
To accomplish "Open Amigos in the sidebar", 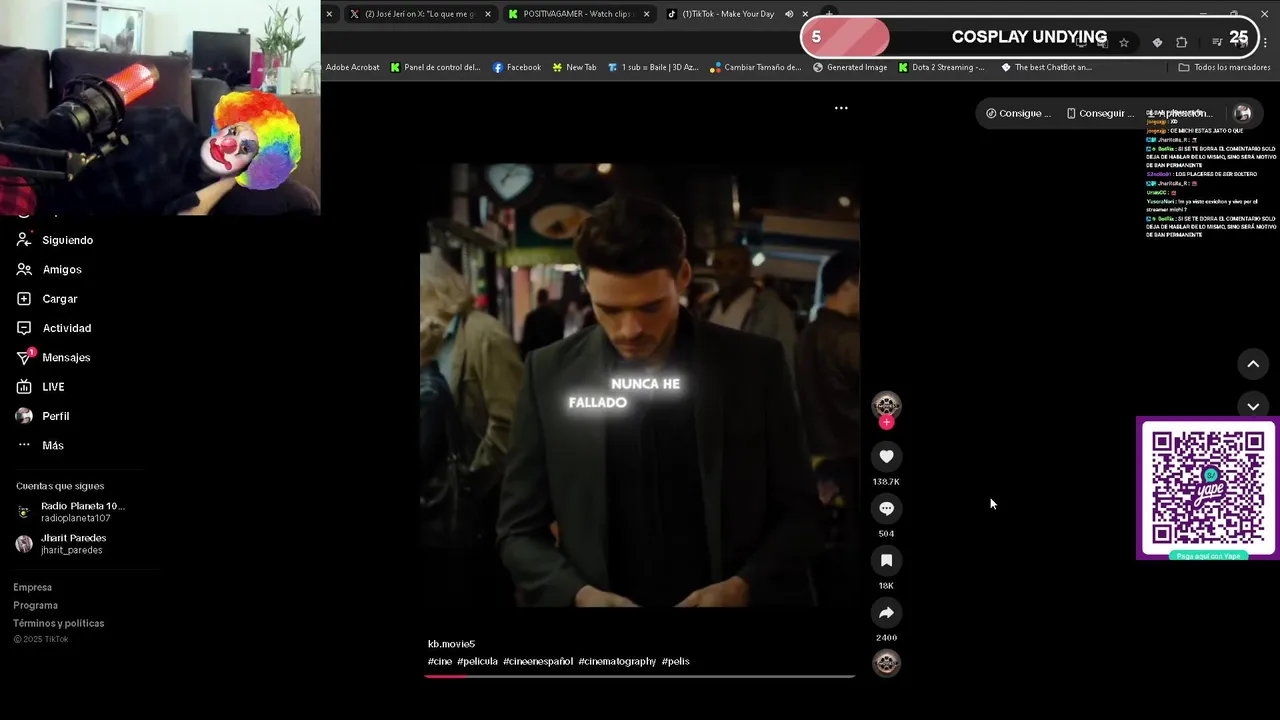I will click(x=49, y=269).
